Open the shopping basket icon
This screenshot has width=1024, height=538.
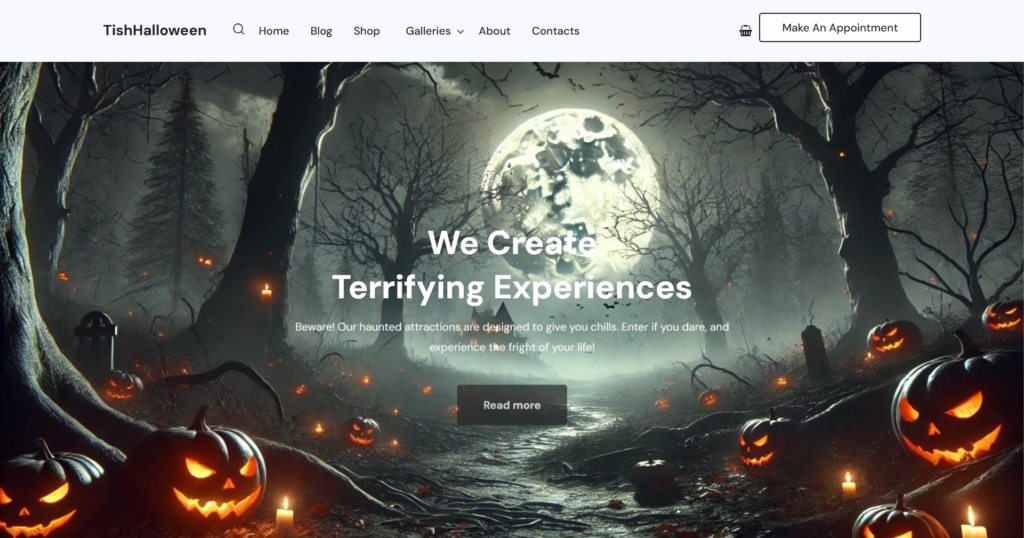pos(745,31)
